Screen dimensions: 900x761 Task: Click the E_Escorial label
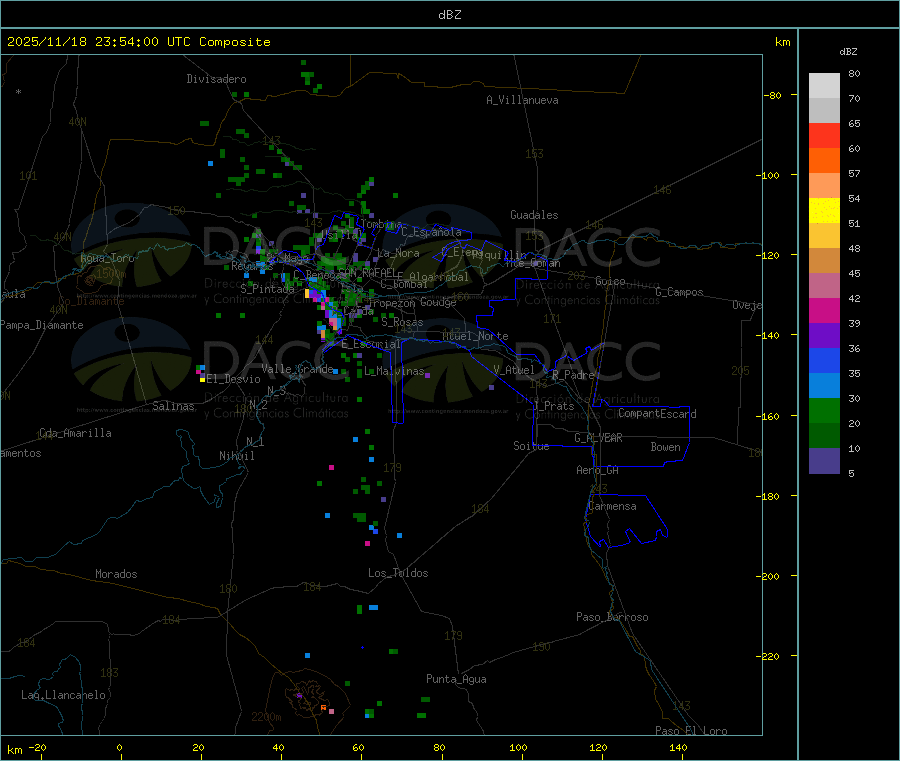(x=370, y=344)
